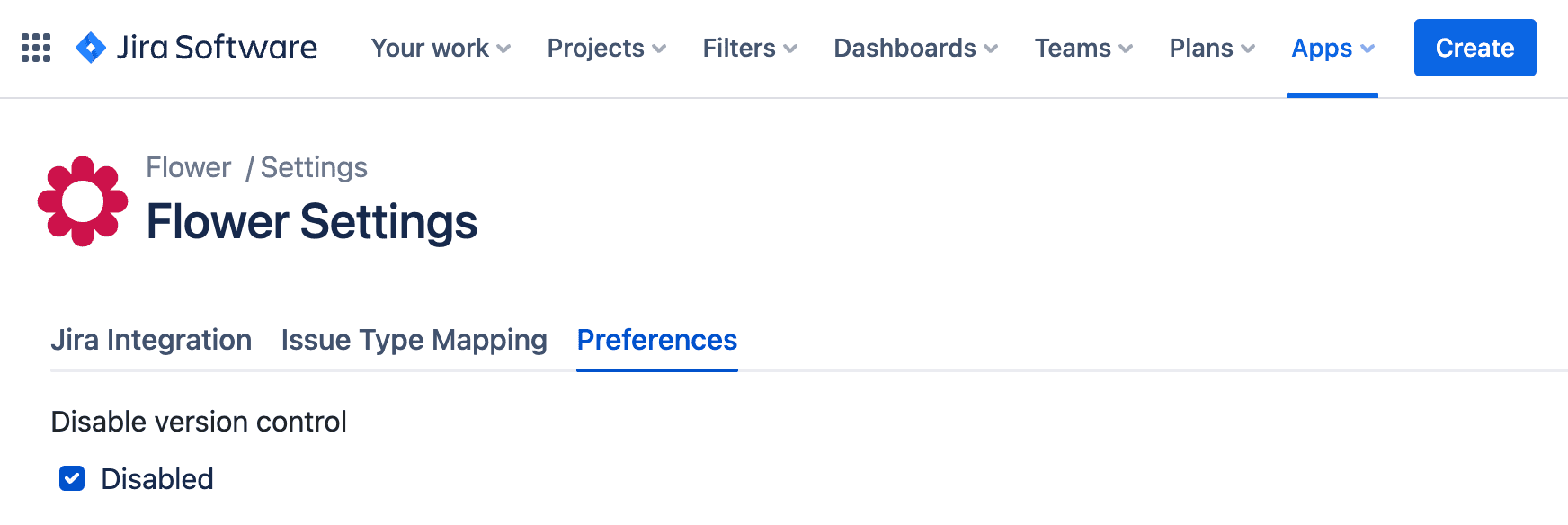Image resolution: width=1568 pixels, height=525 pixels.
Task: Click the blue Jira diamond logo
Action: coord(91,48)
